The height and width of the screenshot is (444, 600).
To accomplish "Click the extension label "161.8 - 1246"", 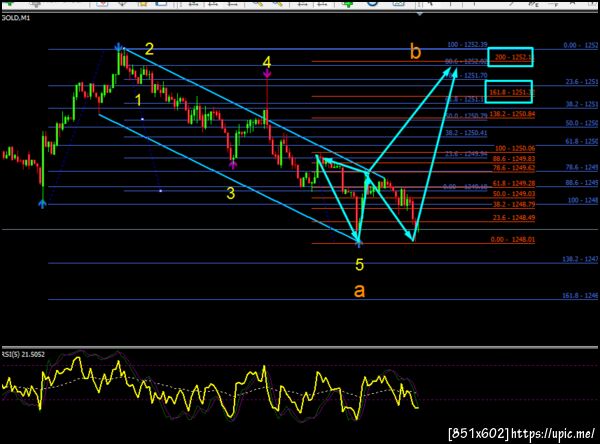I will [580, 295].
